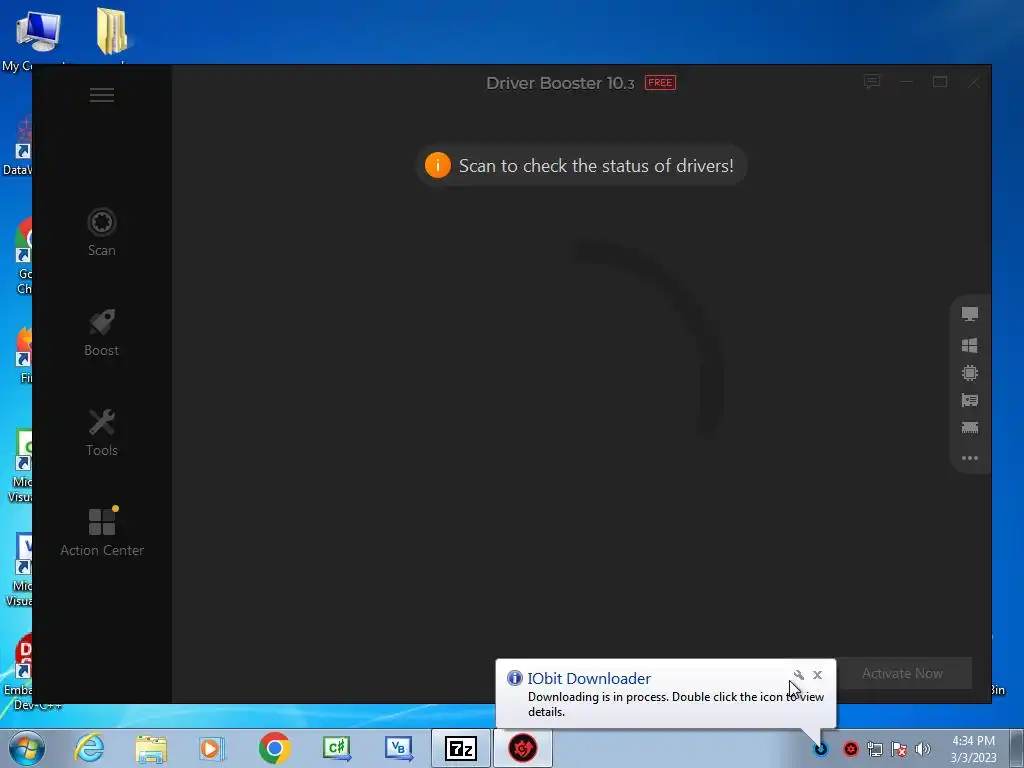Open Windows Explorer from taskbar
This screenshot has height=768, width=1024.
(151, 748)
